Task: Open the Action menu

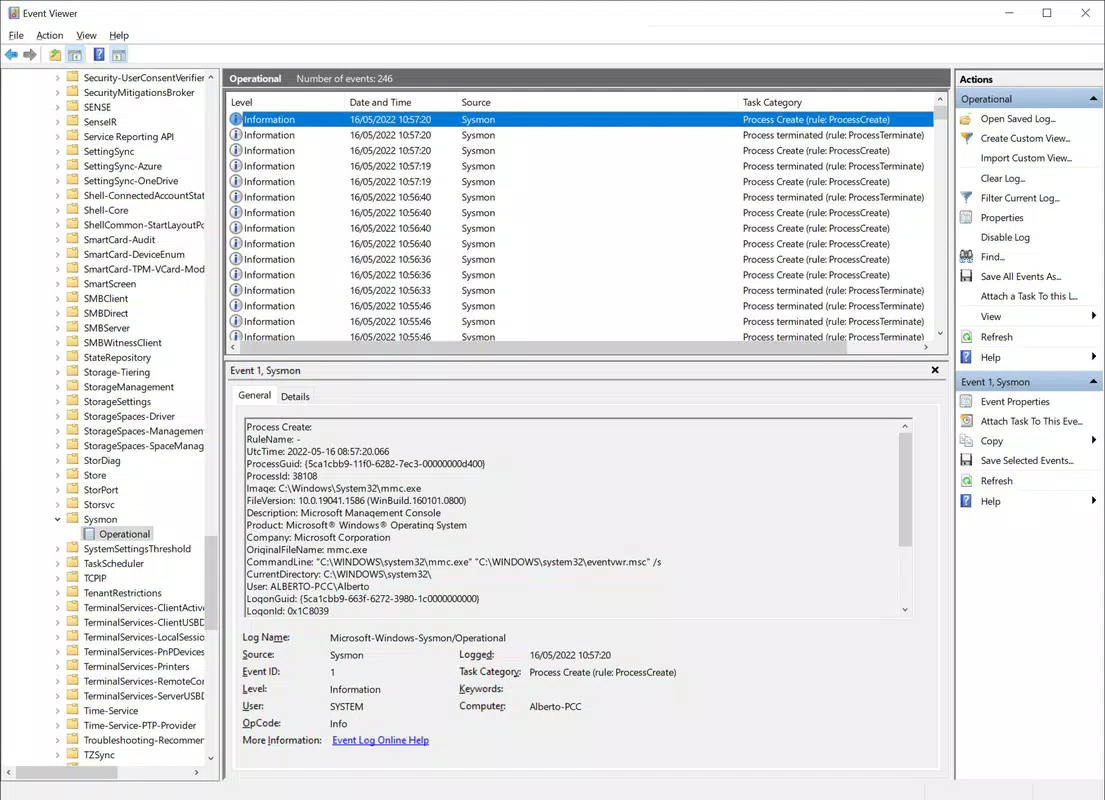Action: [49, 35]
